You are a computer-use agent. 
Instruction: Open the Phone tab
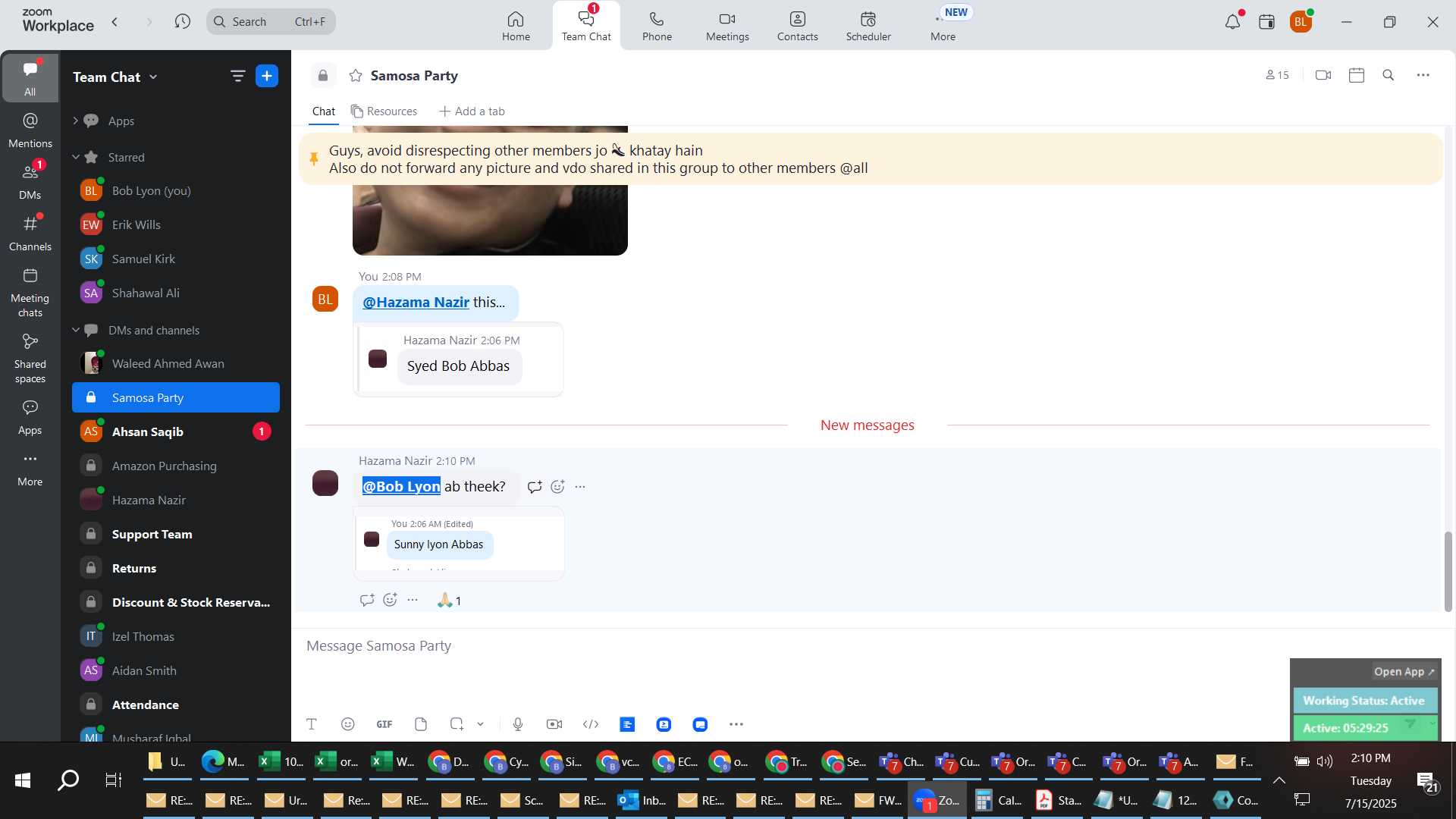point(657,26)
